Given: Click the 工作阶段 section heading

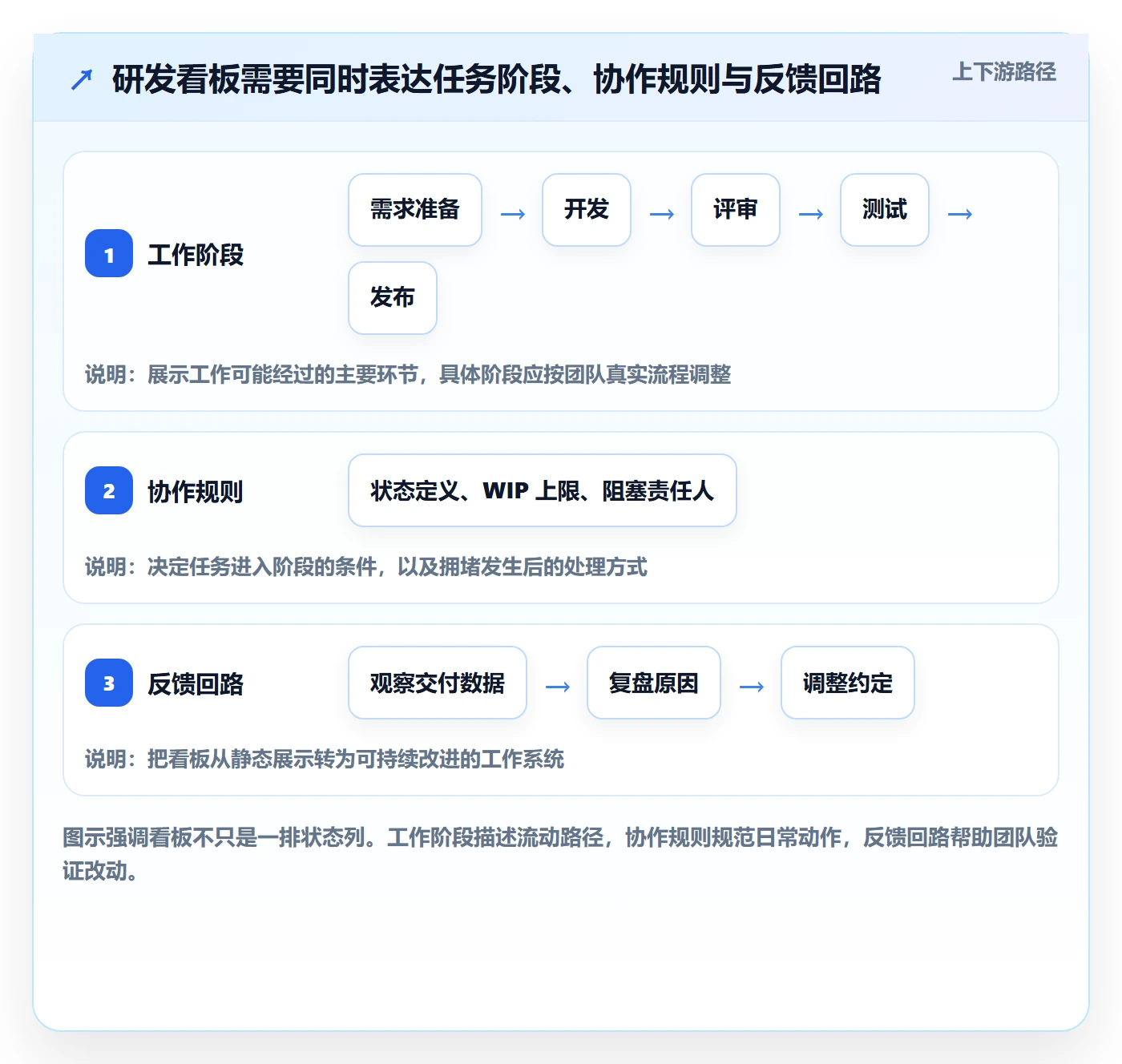Looking at the screenshot, I should click(x=196, y=255).
